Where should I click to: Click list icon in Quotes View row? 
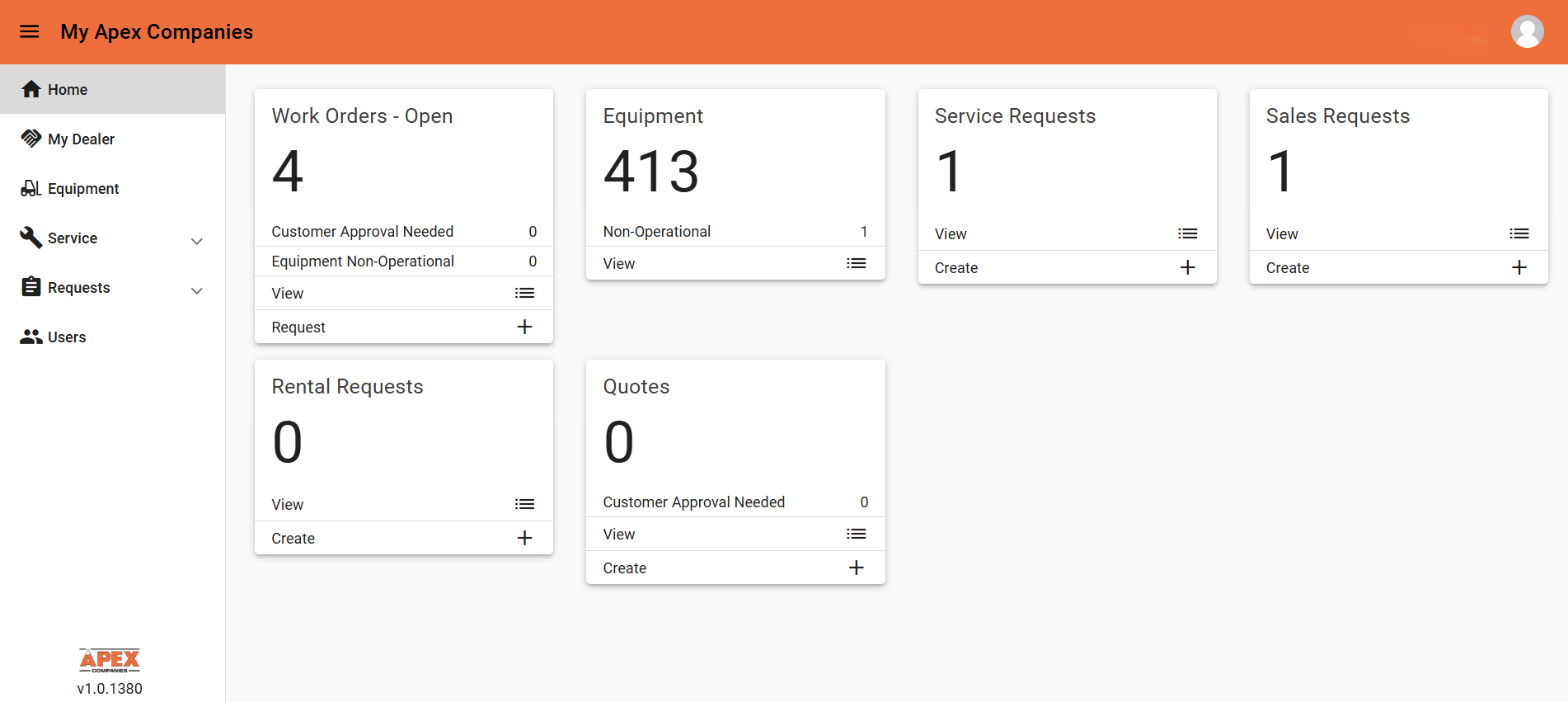click(857, 534)
